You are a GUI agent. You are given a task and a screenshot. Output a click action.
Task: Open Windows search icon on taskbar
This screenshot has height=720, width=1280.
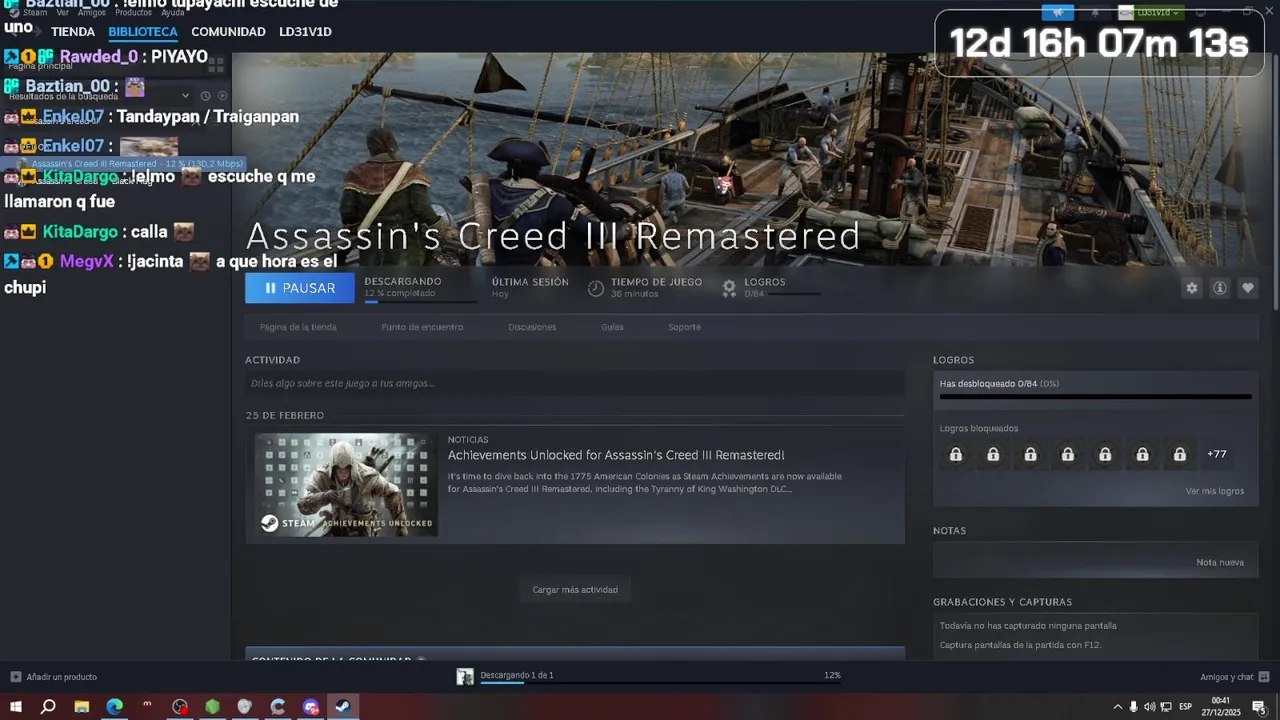[48, 707]
